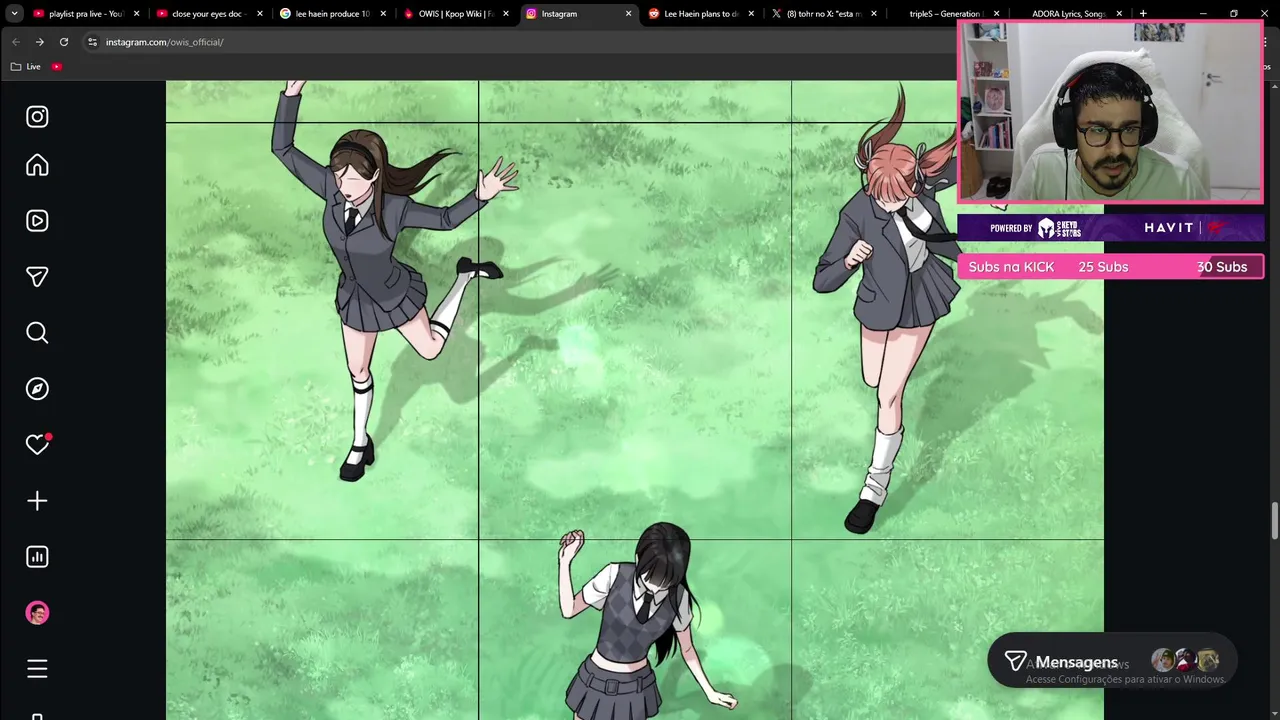
Task: Close the OWIS Kpop Wiki tab
Action: click(x=506, y=14)
